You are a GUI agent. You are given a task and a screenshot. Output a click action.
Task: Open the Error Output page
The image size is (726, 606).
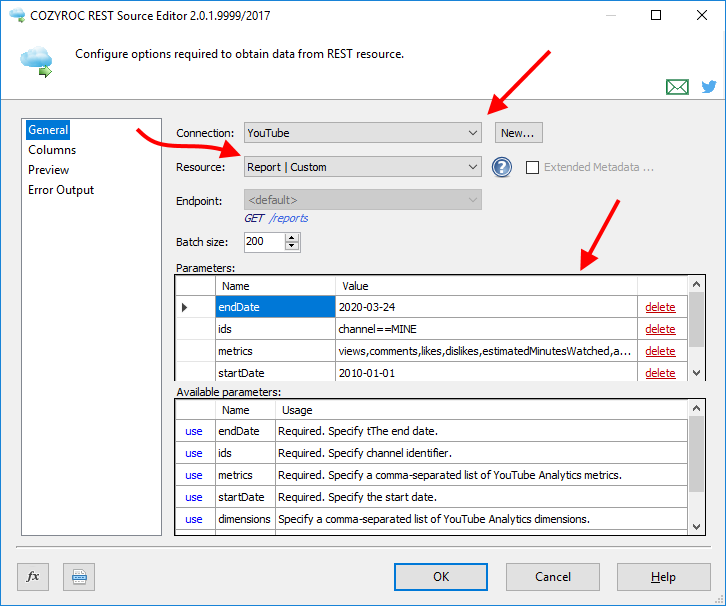pyautogui.click(x=61, y=190)
